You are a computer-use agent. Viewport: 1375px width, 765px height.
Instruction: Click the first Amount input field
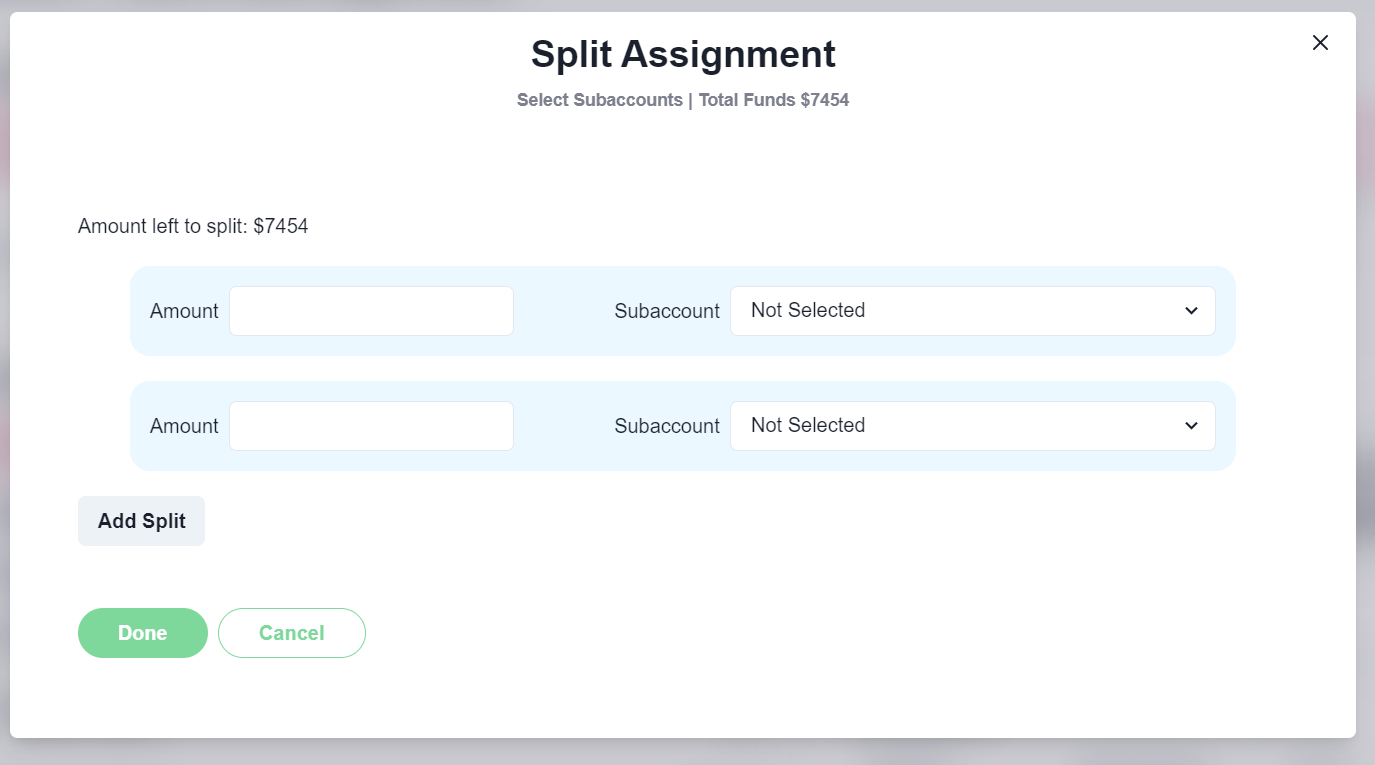coord(371,311)
